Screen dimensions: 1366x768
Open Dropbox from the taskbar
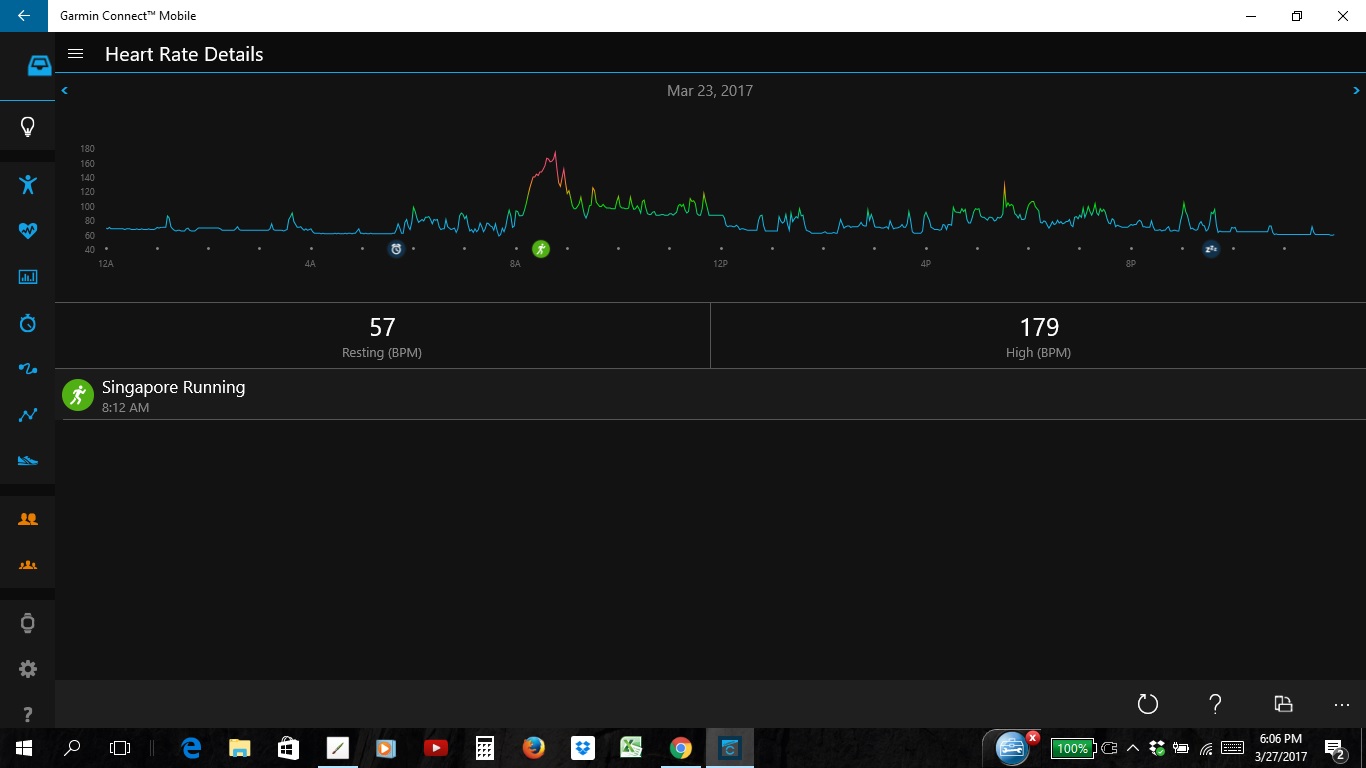pos(582,748)
